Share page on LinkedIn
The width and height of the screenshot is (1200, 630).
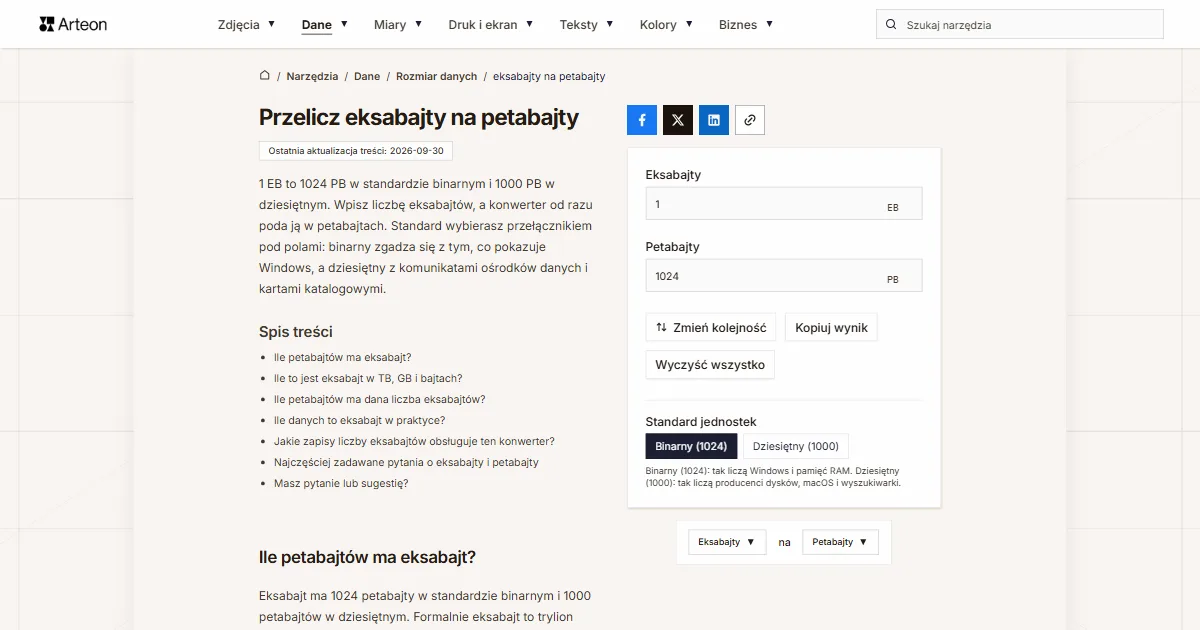click(714, 120)
